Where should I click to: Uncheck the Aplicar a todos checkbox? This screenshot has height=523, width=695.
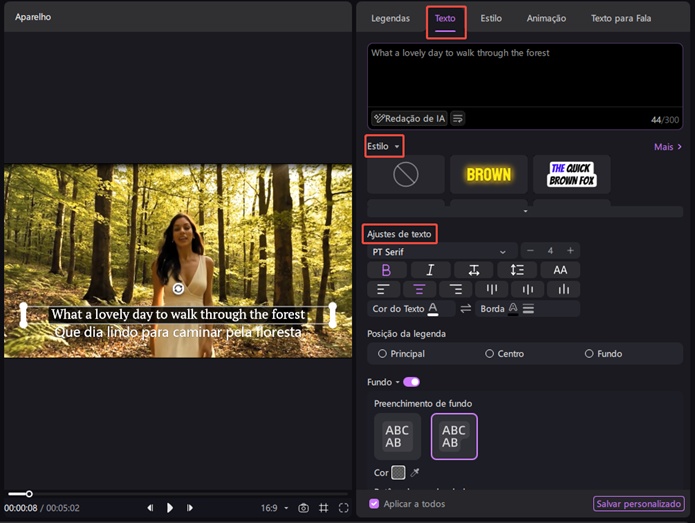374,504
